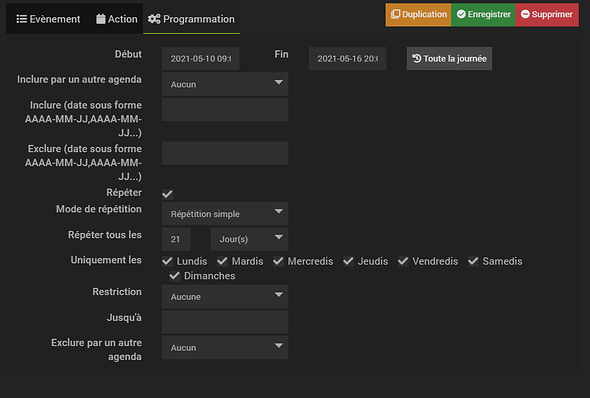Toggle the Dimanches checkbox
The width and height of the screenshot is (590, 398).
tap(175, 276)
